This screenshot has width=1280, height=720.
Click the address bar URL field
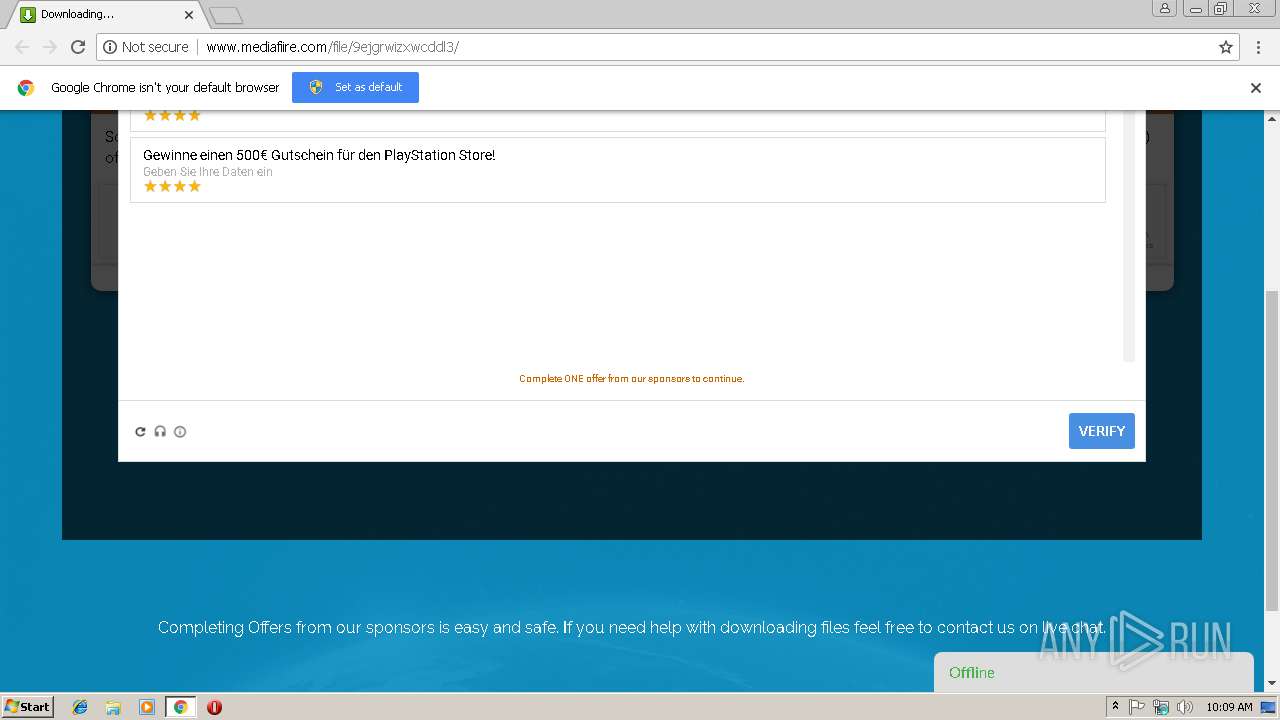[666, 47]
